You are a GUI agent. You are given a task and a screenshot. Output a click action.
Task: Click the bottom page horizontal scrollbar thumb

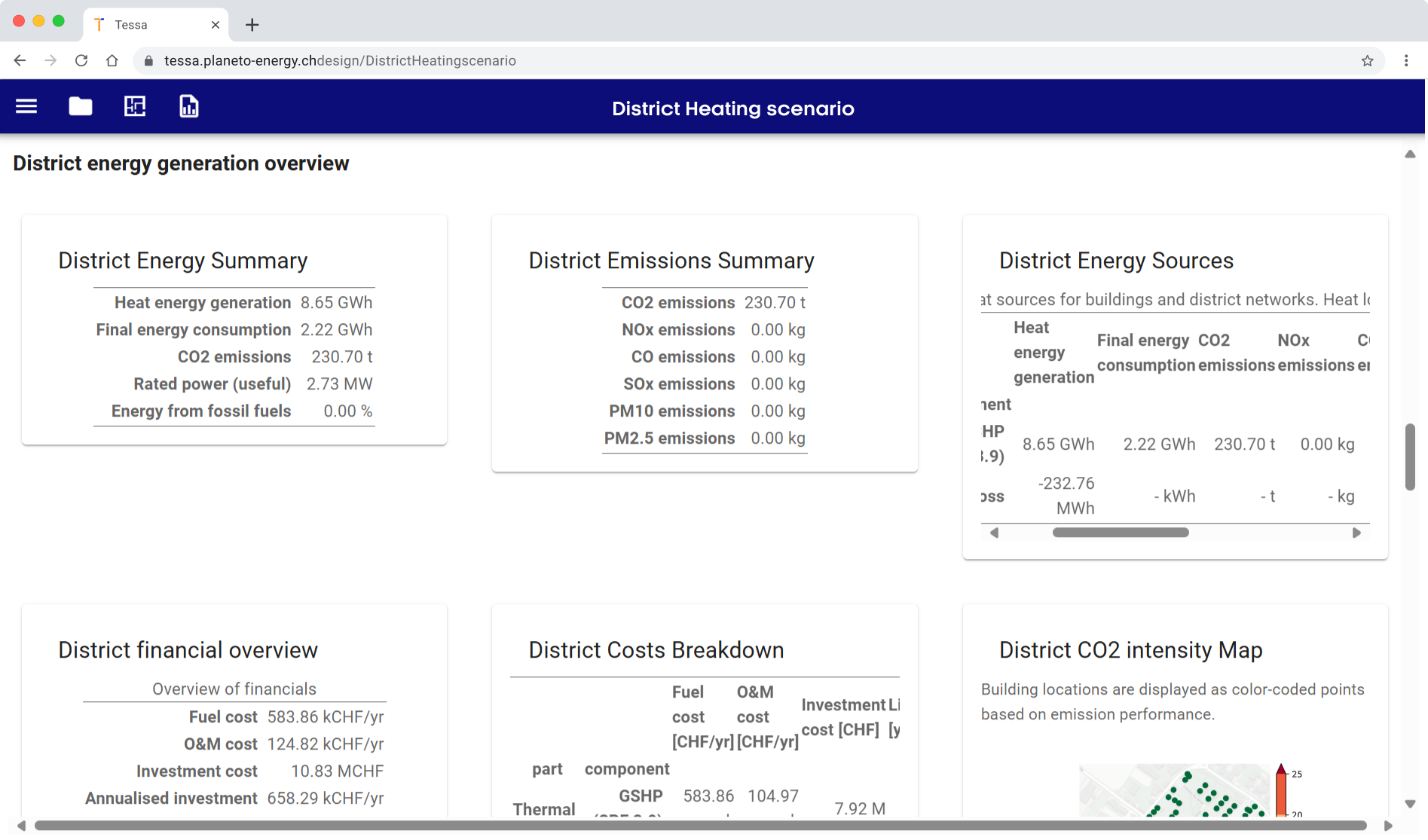pyautogui.click(x=701, y=826)
